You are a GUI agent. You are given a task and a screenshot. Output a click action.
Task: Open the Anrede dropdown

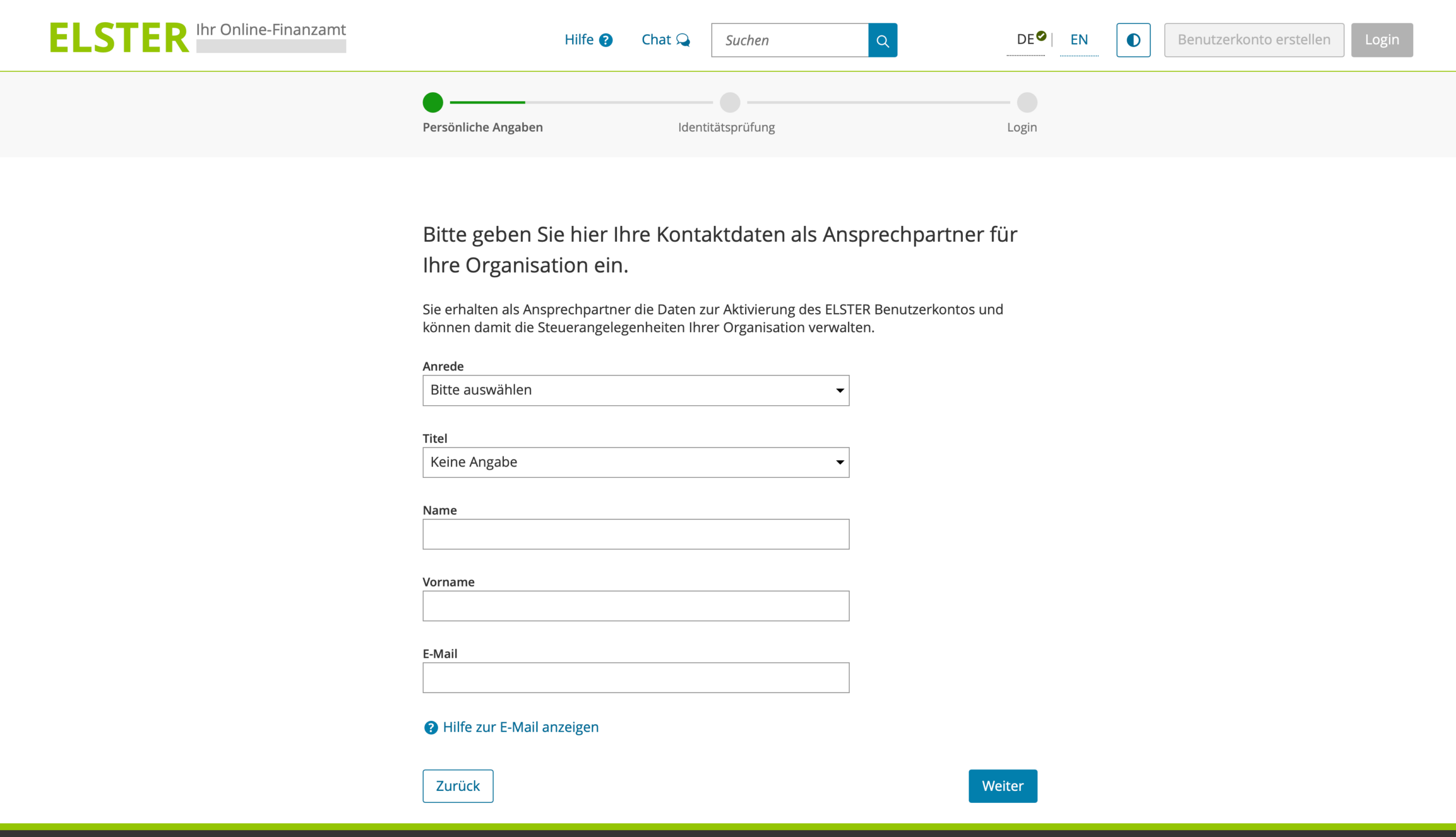pos(635,390)
